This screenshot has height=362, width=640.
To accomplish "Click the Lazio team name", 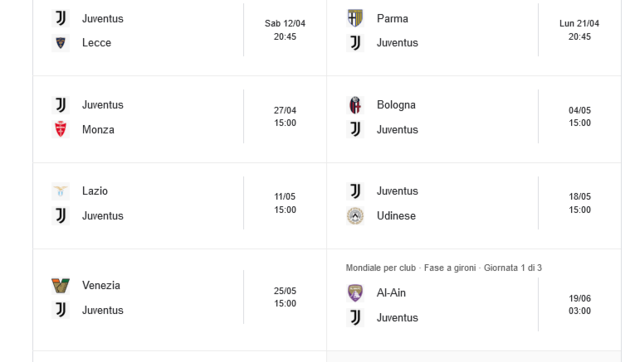I will [95, 191].
